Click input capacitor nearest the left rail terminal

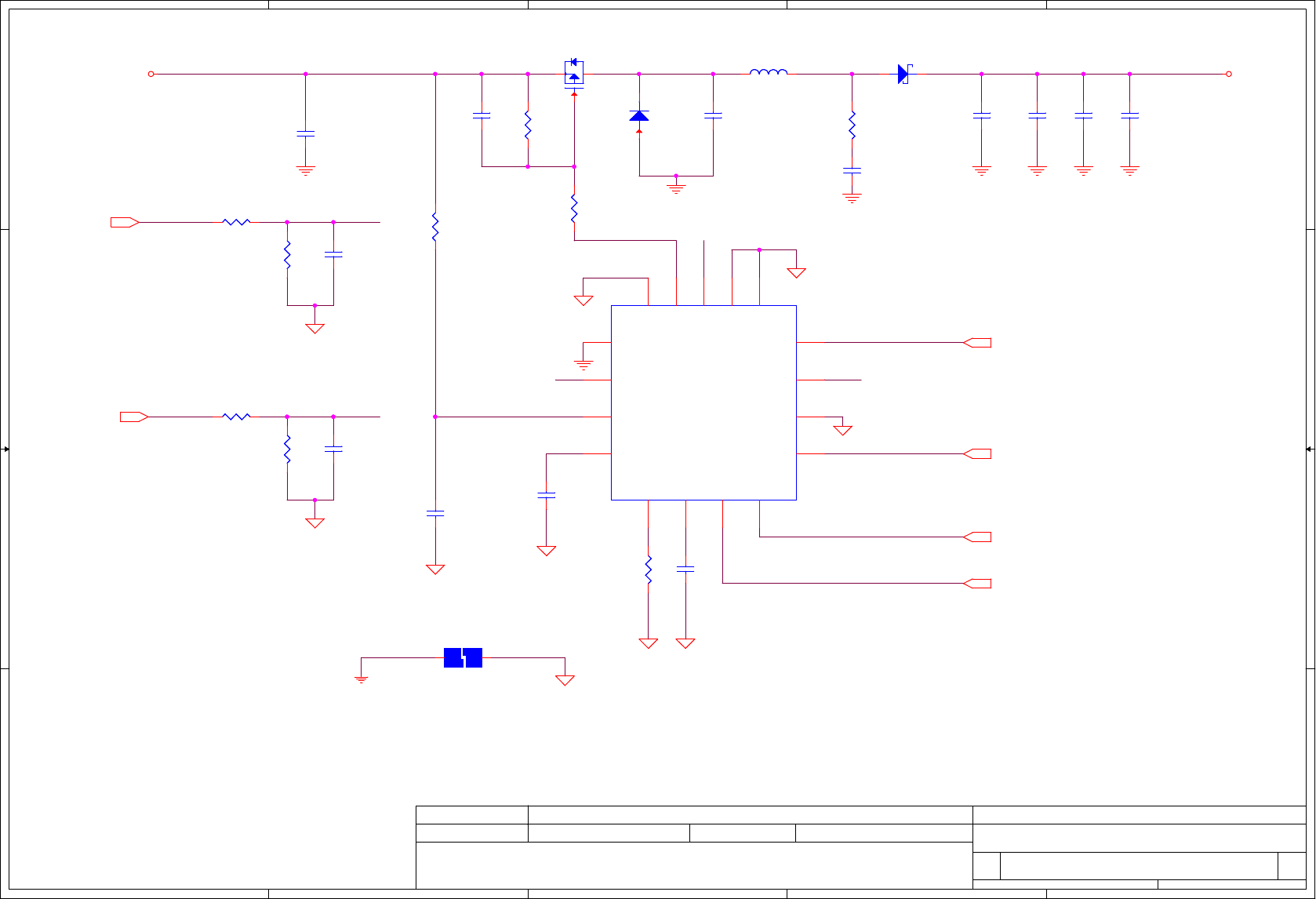coord(306,134)
